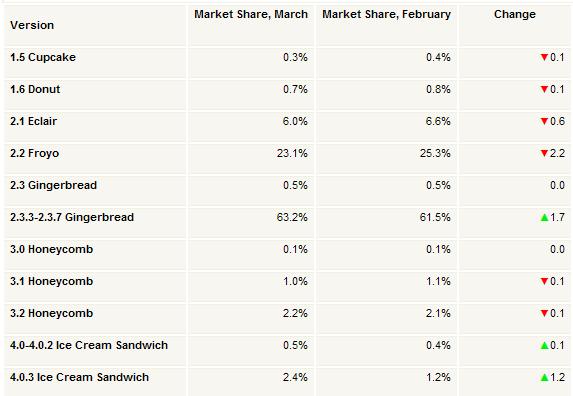Click the red down arrow beside 2.2
573x396 pixels.
(544, 153)
